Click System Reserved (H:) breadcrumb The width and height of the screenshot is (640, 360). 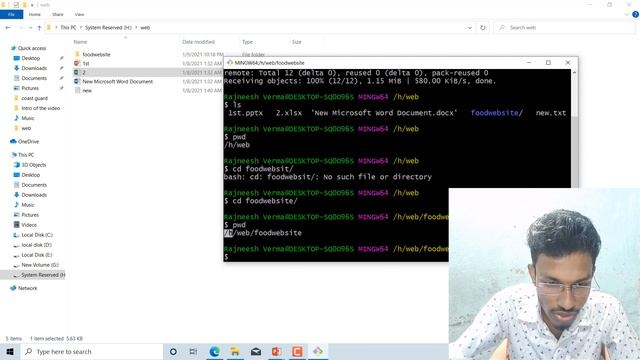pyautogui.click(x=108, y=28)
